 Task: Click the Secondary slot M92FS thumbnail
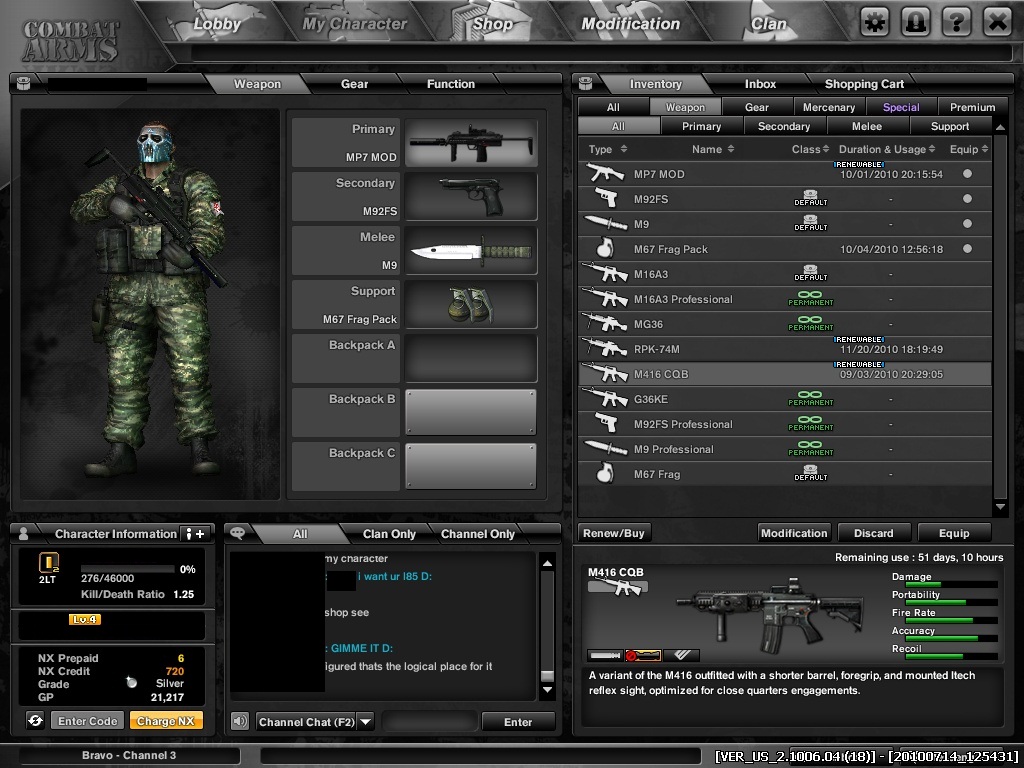point(471,197)
